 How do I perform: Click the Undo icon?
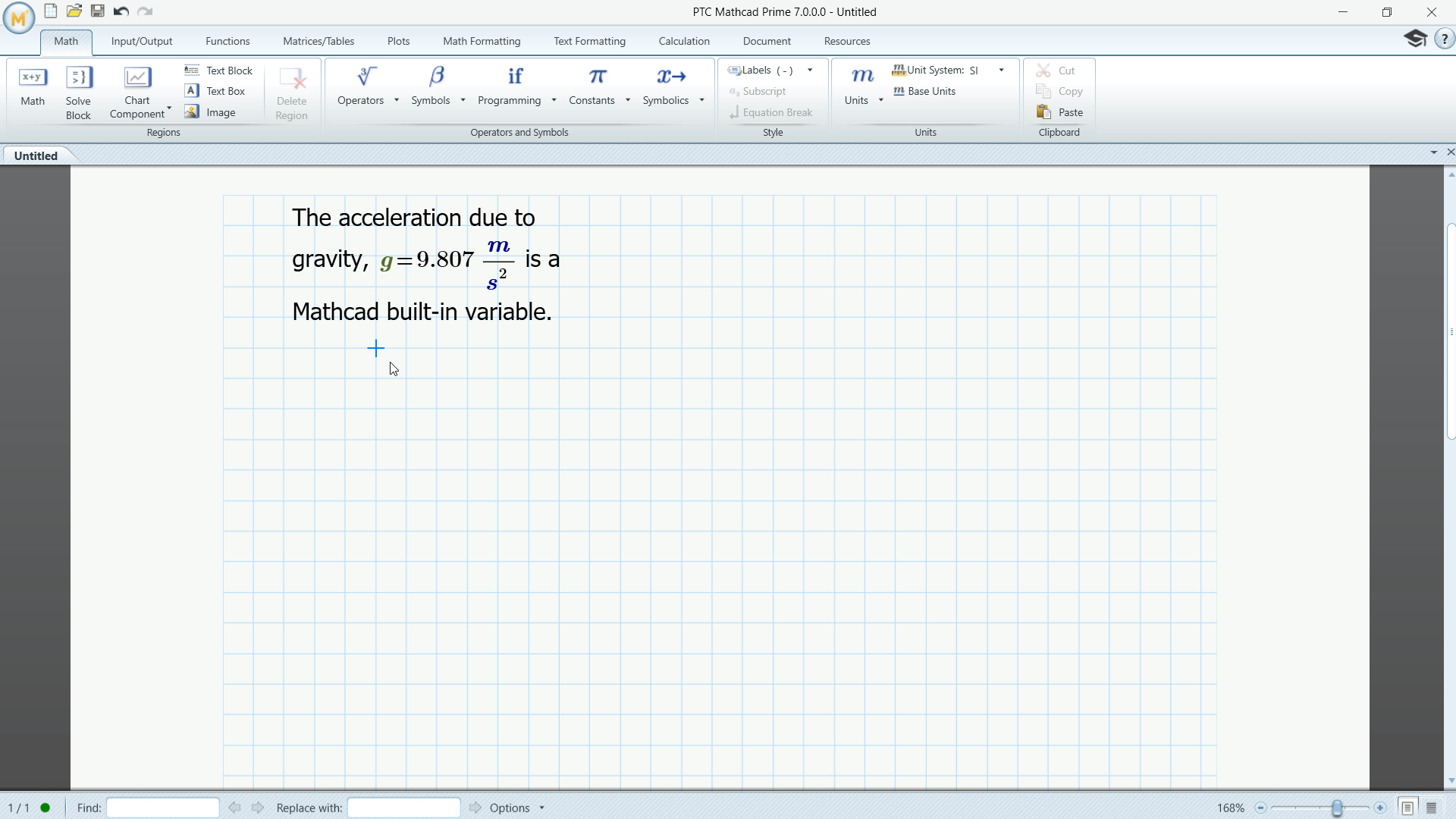pos(121,11)
